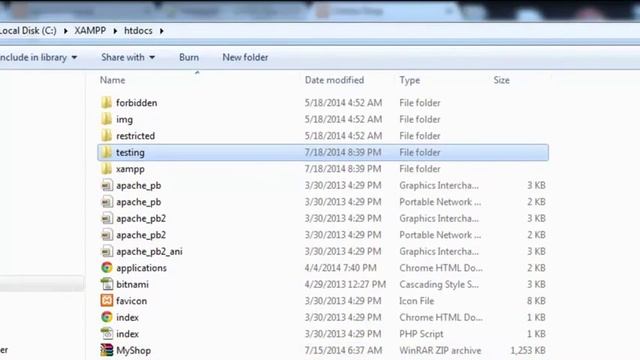Viewport: 640px width, 360px height.
Task: Select the xampp folder icon
Action: pos(107,169)
